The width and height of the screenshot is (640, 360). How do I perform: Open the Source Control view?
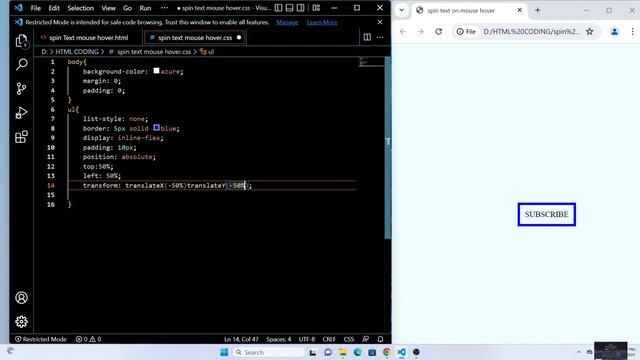click(21, 89)
